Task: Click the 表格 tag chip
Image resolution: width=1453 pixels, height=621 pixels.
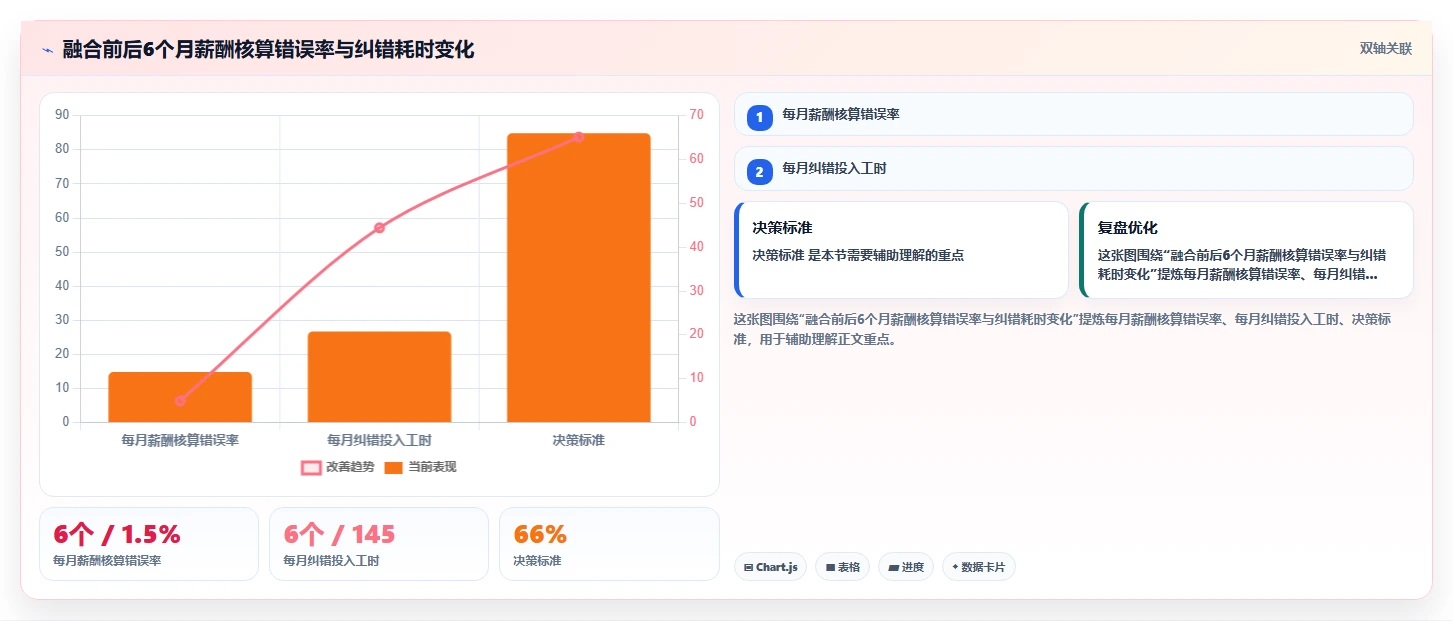Action: point(842,567)
